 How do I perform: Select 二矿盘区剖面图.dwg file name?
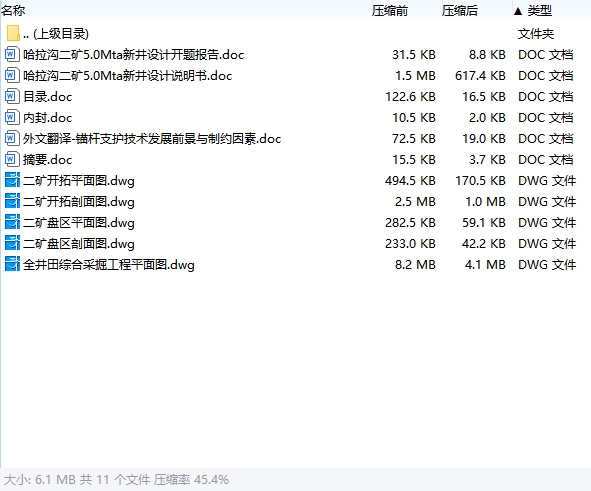[x=79, y=244]
